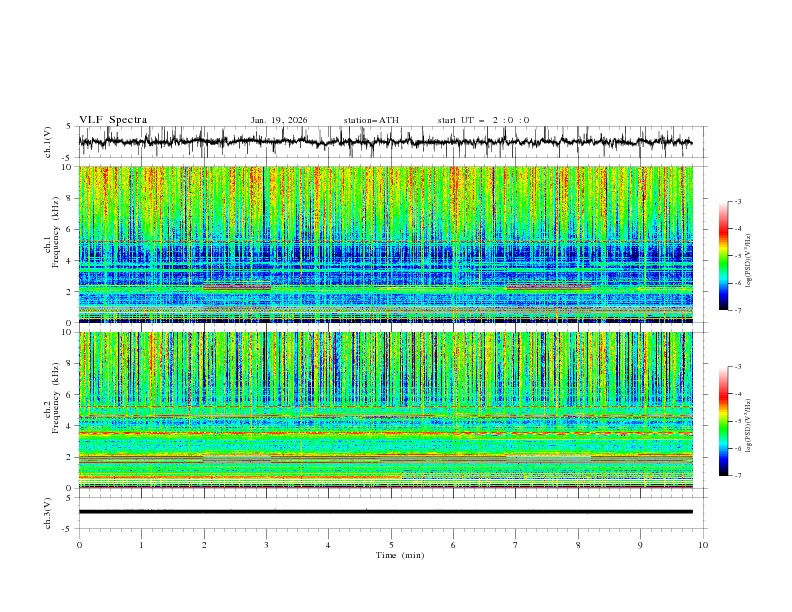
Task: Click the "-5" tick on the lower colorbar
Action: (737, 421)
